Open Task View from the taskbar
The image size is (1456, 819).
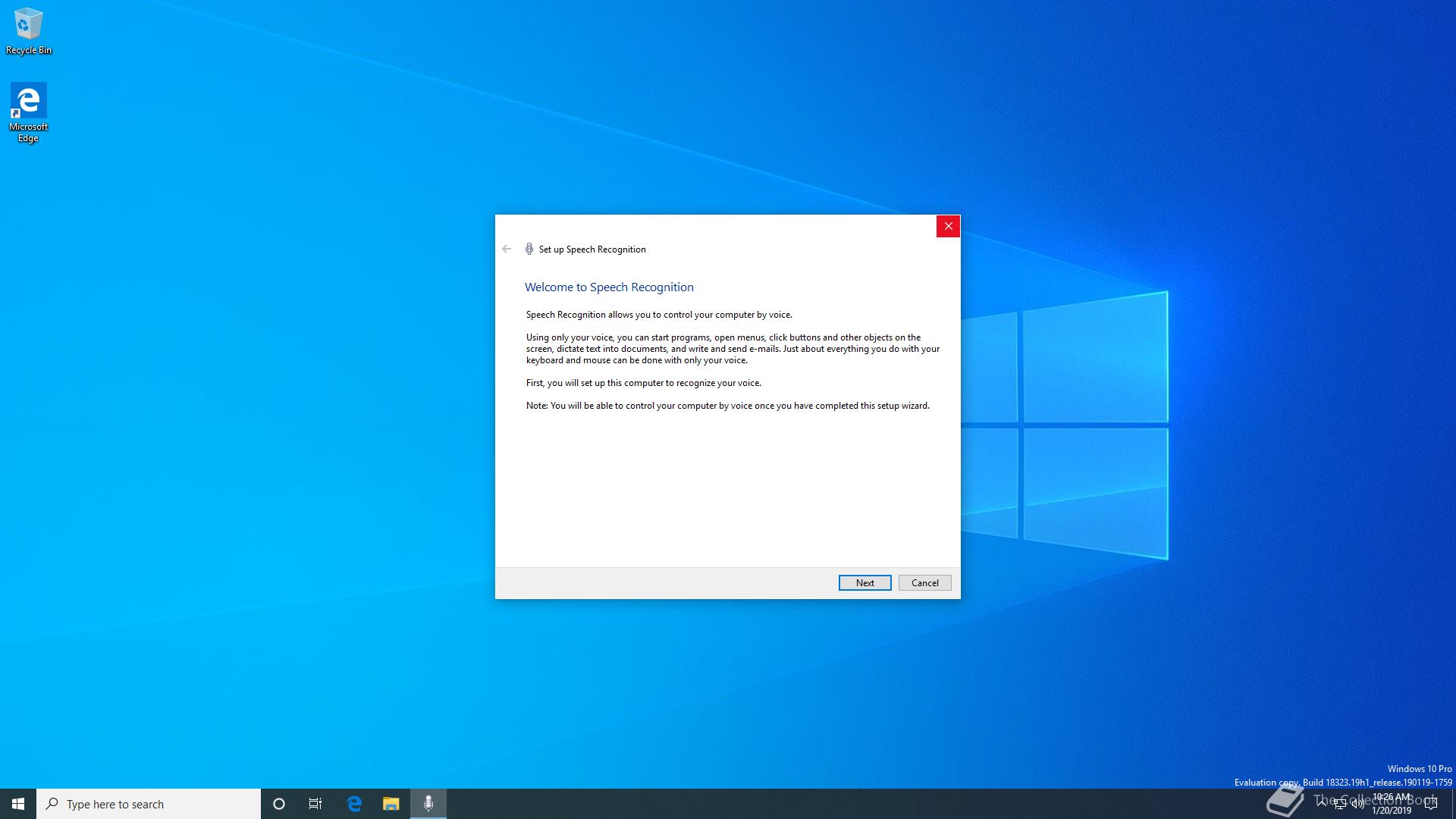pos(315,804)
